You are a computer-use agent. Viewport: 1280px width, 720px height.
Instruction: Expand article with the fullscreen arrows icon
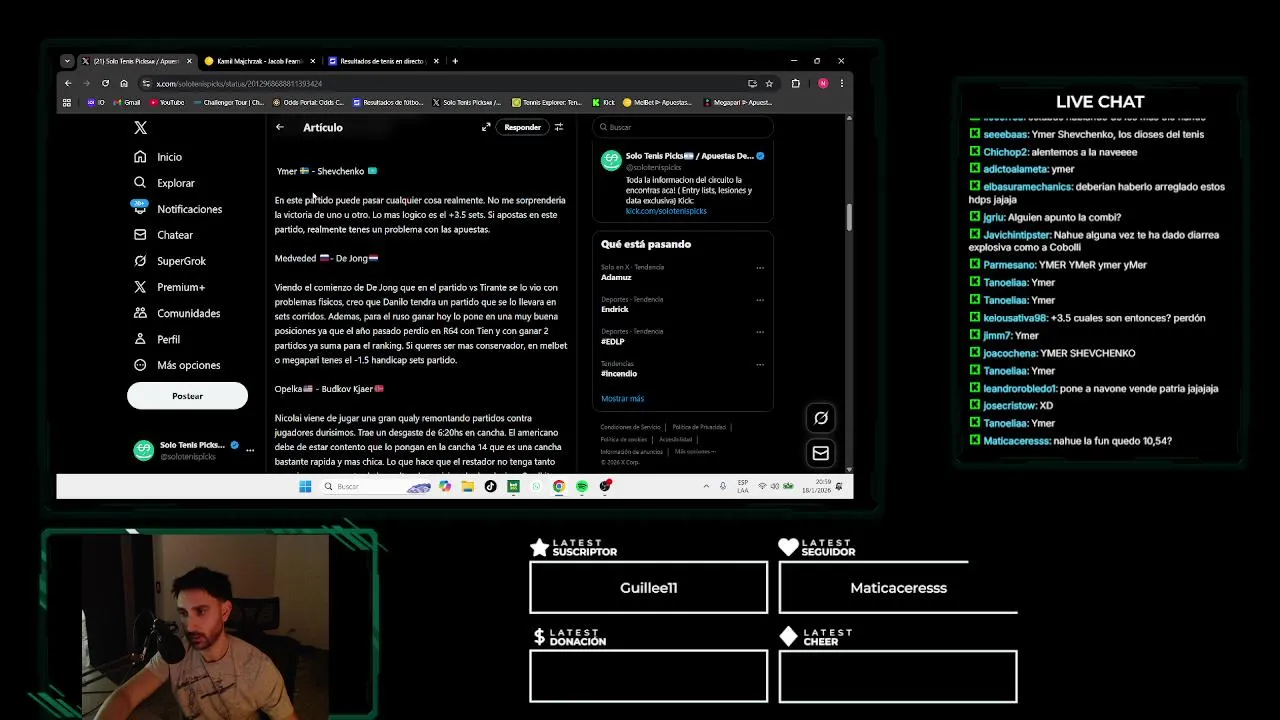(486, 127)
